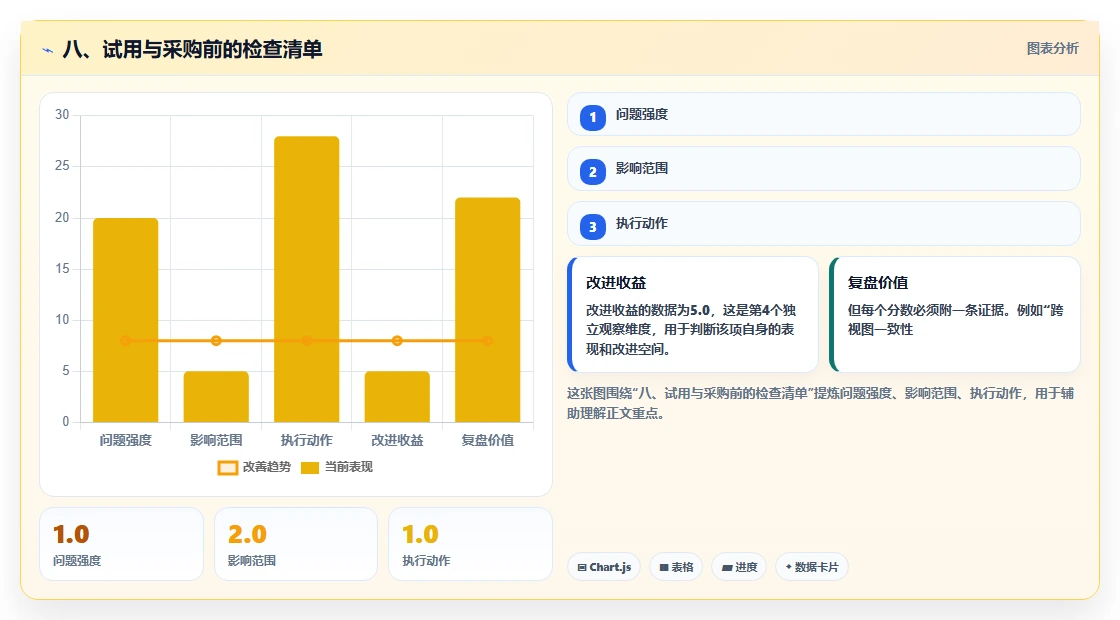Open the 影响范围 list item
The image size is (1120, 620).
(x=824, y=169)
